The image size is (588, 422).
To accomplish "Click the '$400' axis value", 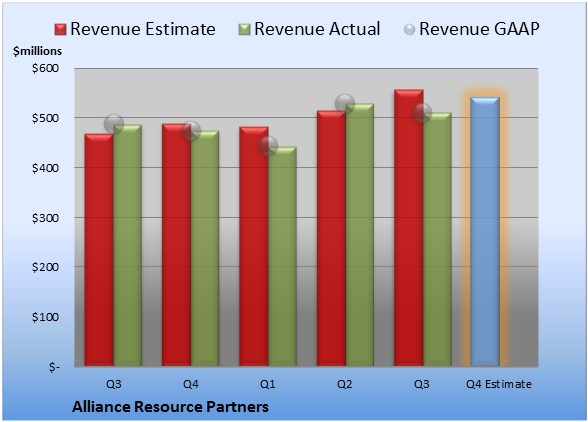I will click(45, 168).
